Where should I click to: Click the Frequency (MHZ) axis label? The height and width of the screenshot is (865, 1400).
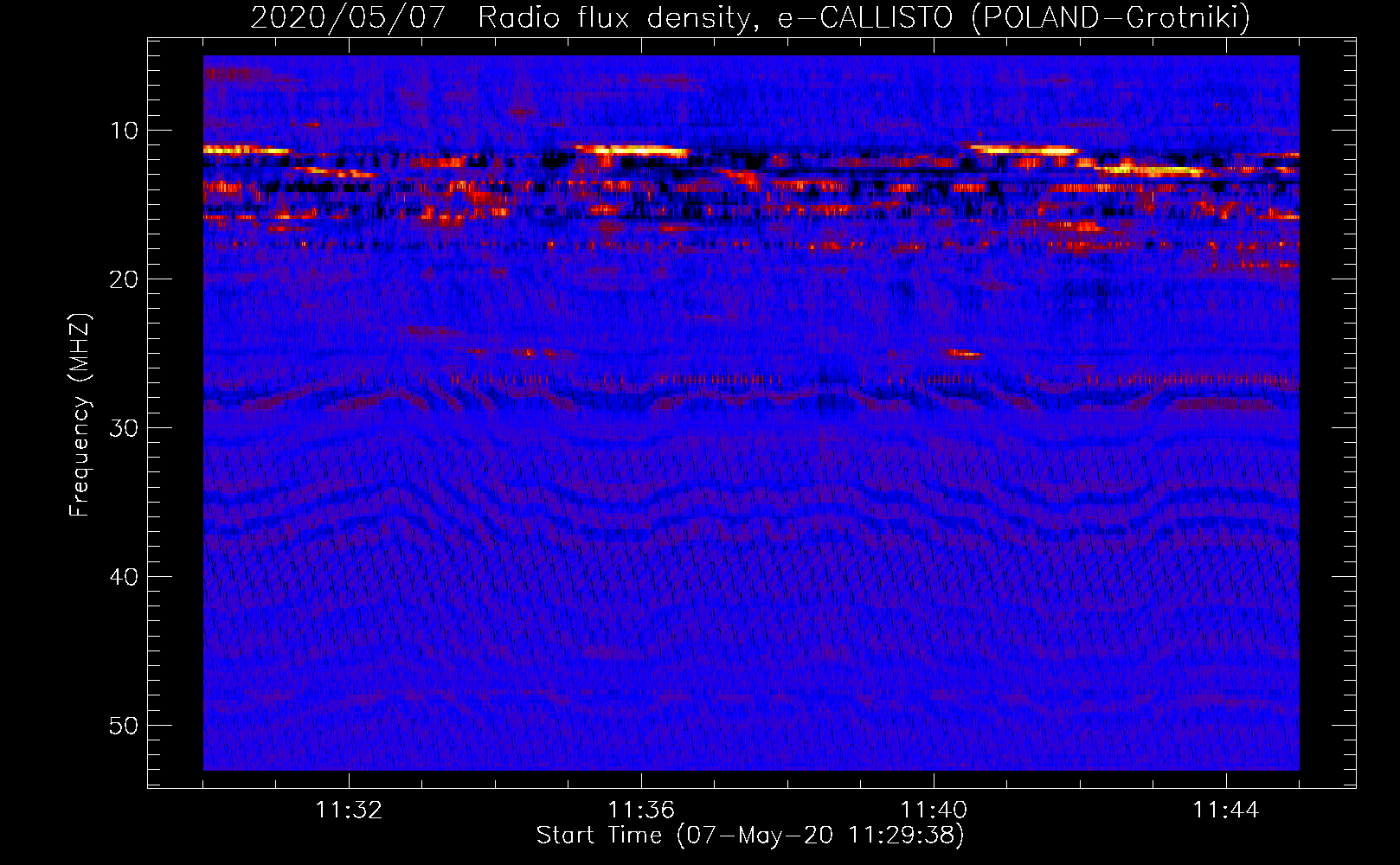tap(79, 415)
